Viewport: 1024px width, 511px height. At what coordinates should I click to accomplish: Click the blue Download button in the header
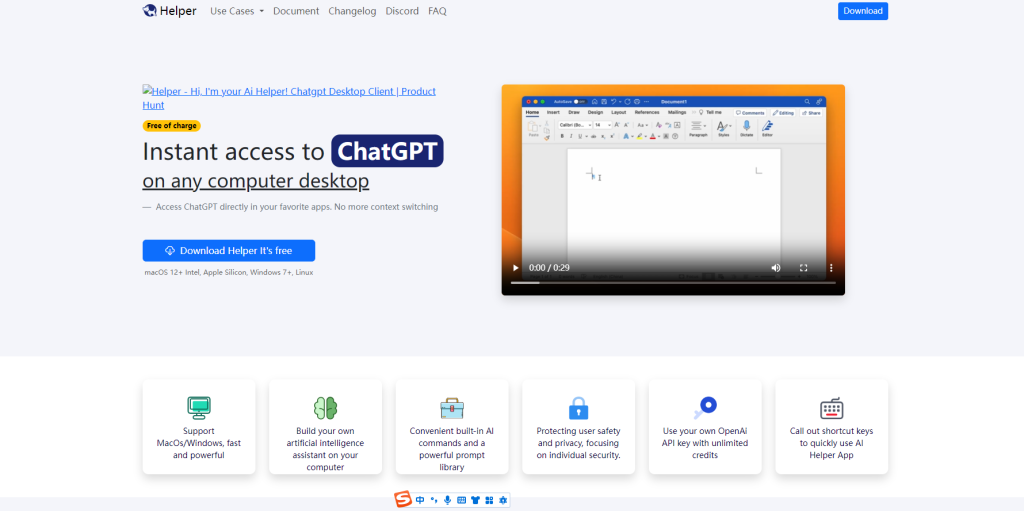(x=863, y=11)
